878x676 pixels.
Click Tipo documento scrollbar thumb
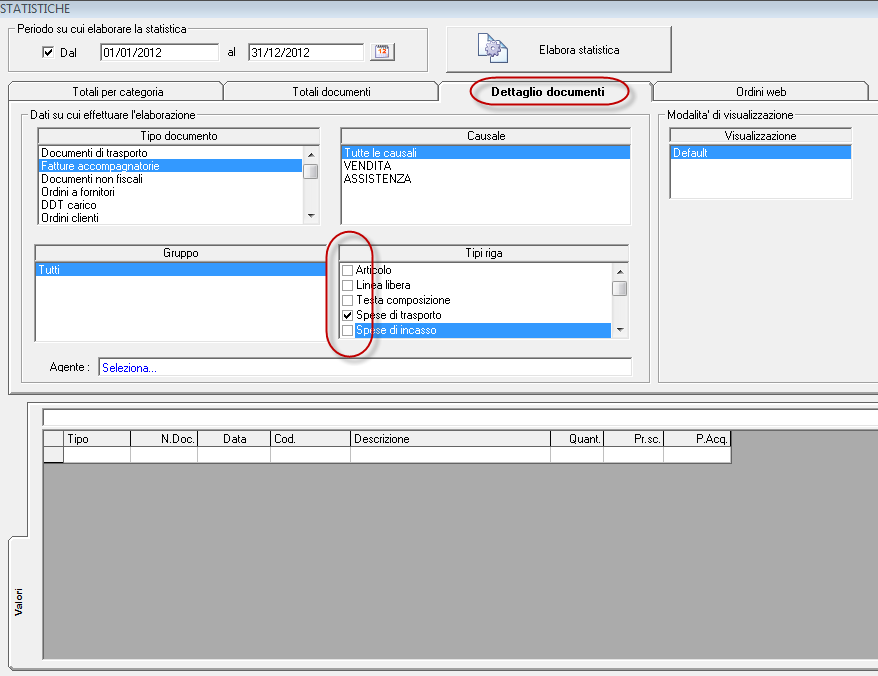click(x=311, y=171)
